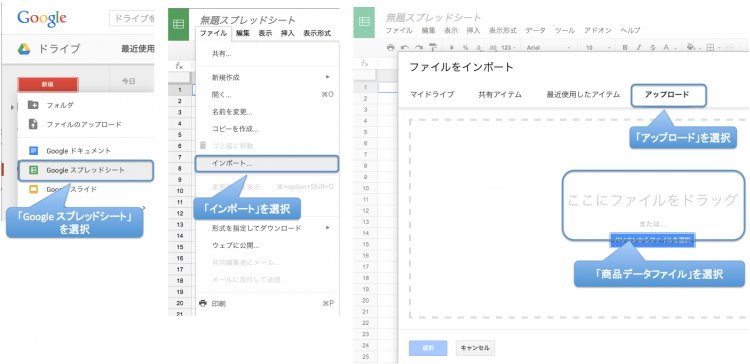The image size is (750, 364).
Task: Click the blue select-file button under または
Action: (x=652, y=239)
